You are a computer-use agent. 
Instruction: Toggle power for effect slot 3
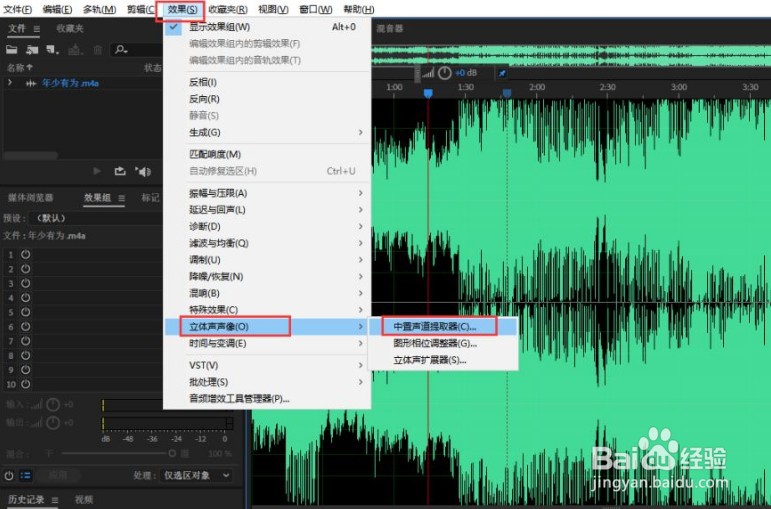coord(26,283)
